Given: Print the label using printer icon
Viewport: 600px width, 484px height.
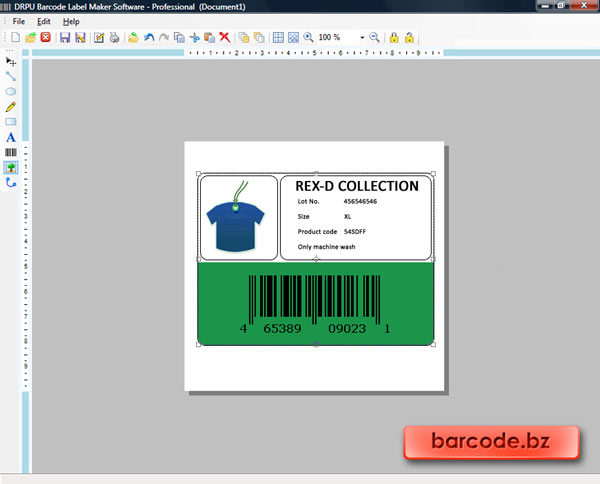Looking at the screenshot, I should click(114, 37).
